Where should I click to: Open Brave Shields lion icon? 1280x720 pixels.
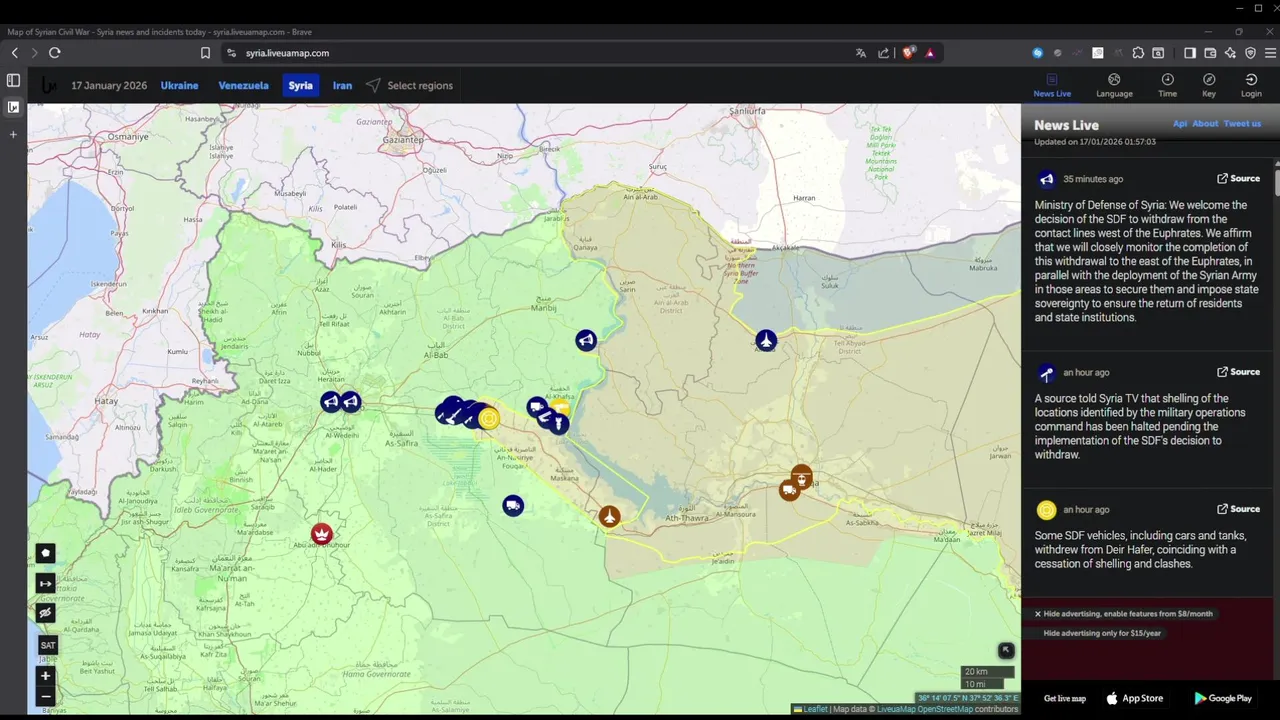point(908,53)
